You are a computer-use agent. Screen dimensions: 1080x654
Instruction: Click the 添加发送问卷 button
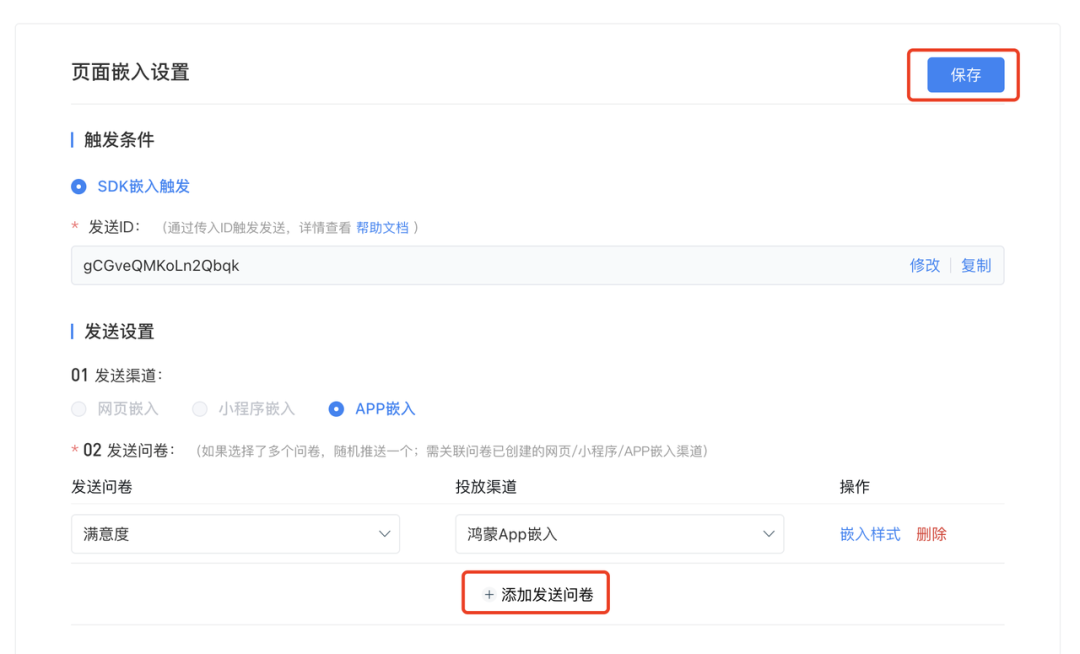546,595
